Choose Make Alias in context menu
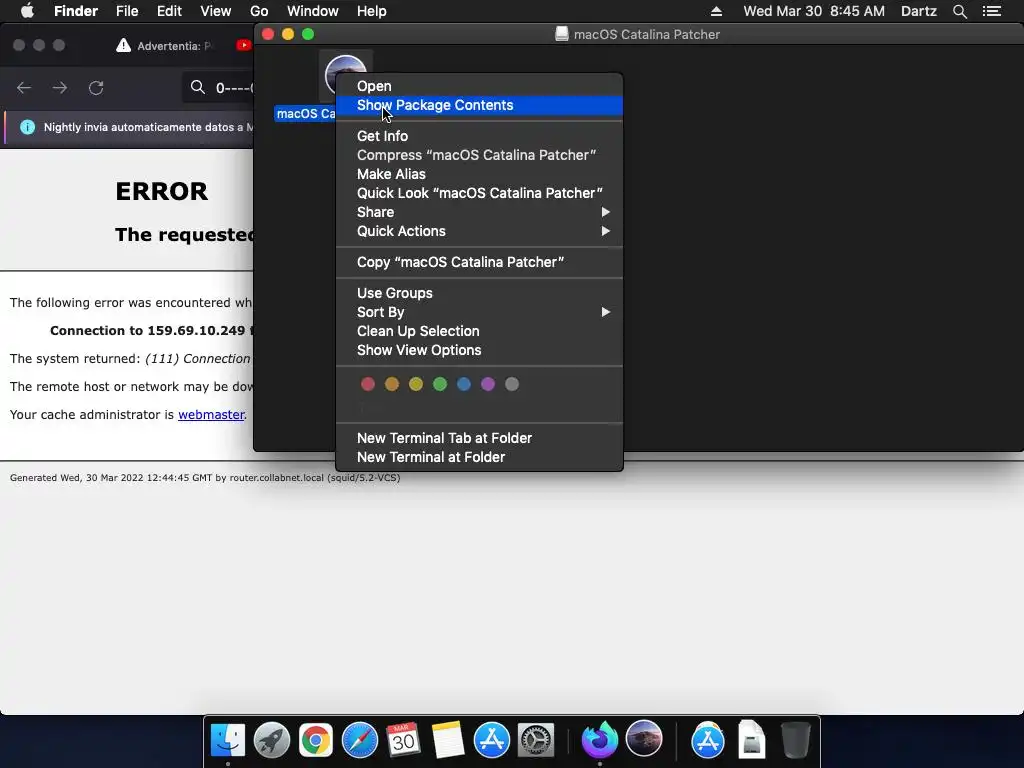Viewport: 1024px width, 768px height. click(479, 174)
